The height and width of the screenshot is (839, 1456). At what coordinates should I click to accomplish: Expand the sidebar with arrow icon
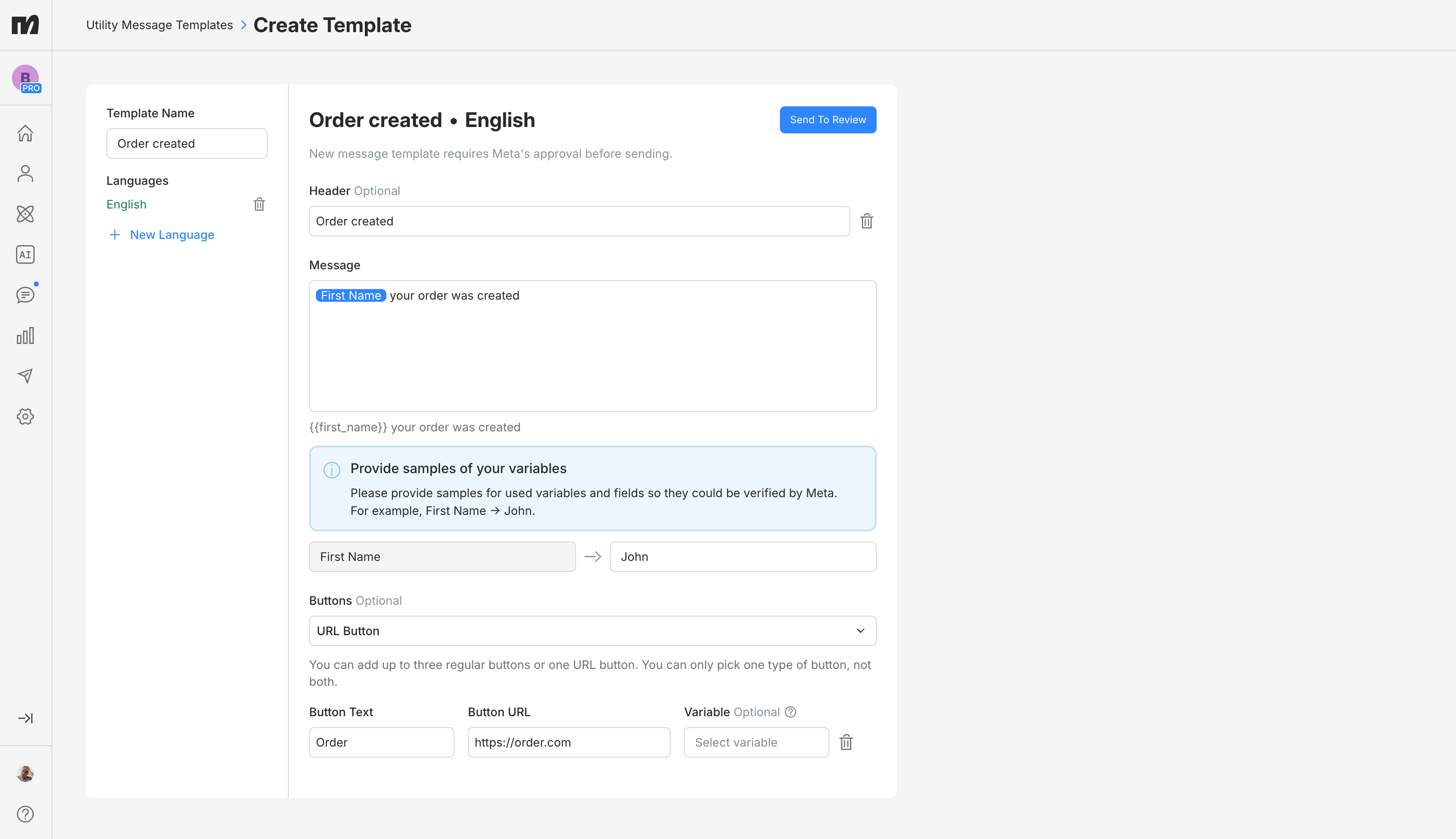25,718
